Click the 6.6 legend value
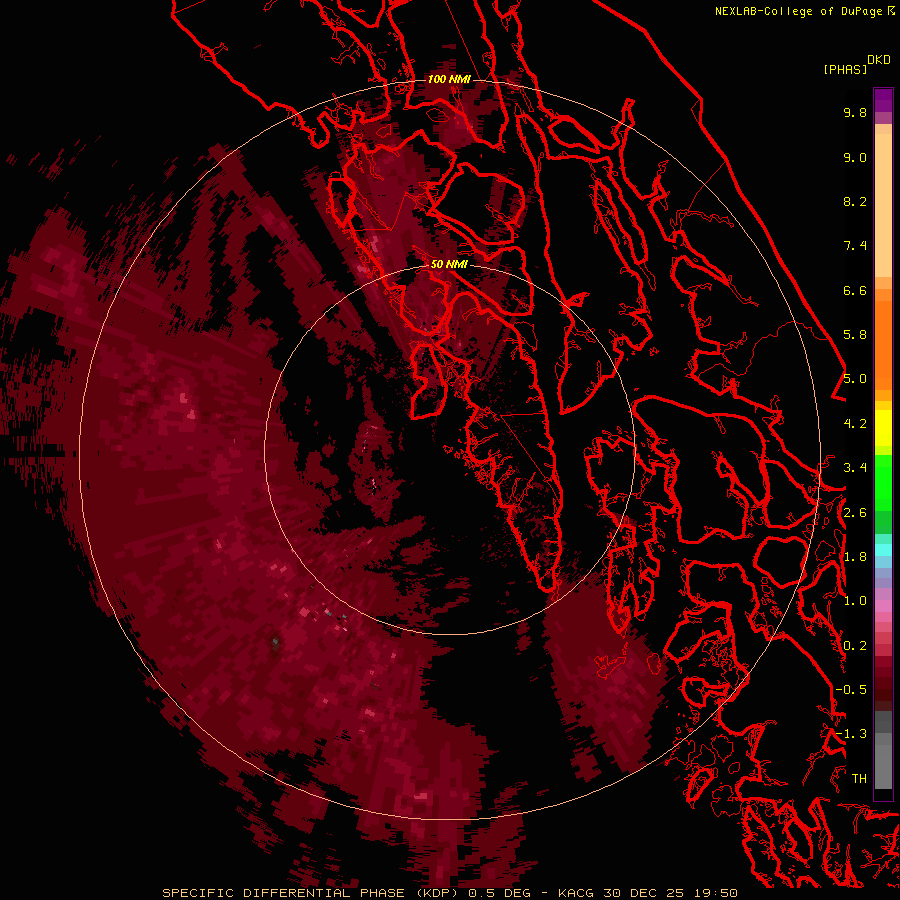 tap(855, 290)
